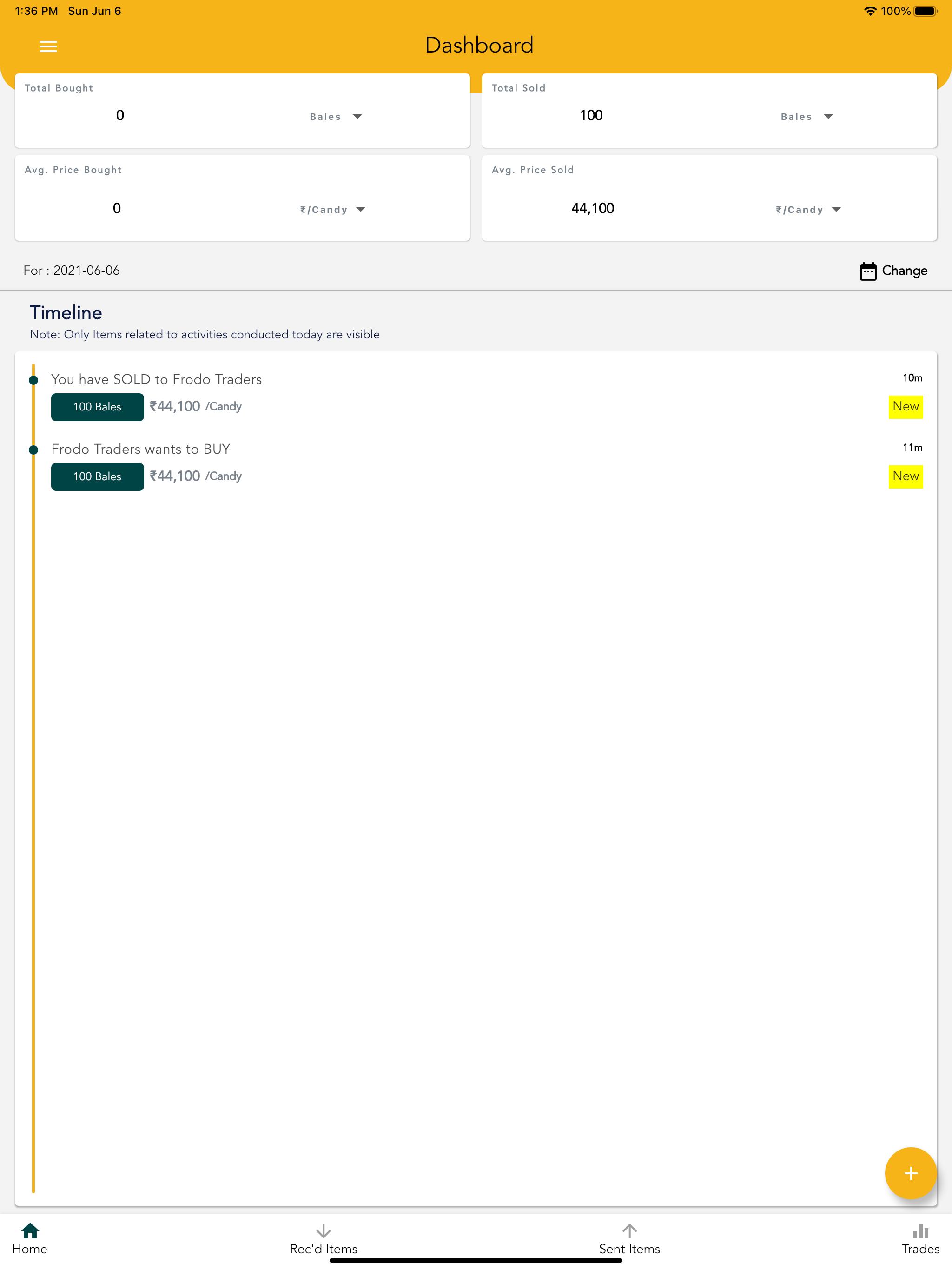Viewport: 952px width, 1270px height.
Task: Click the Total Sold label
Action: pyautogui.click(x=518, y=88)
